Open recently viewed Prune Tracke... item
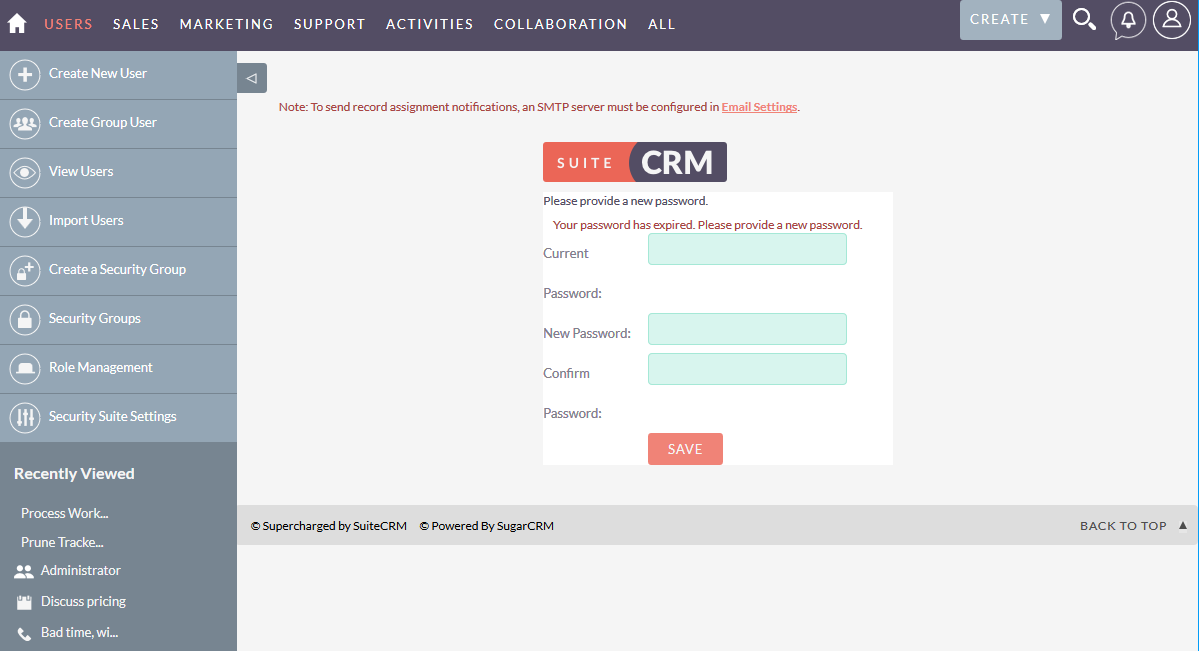The height and width of the screenshot is (651, 1199). tap(62, 542)
